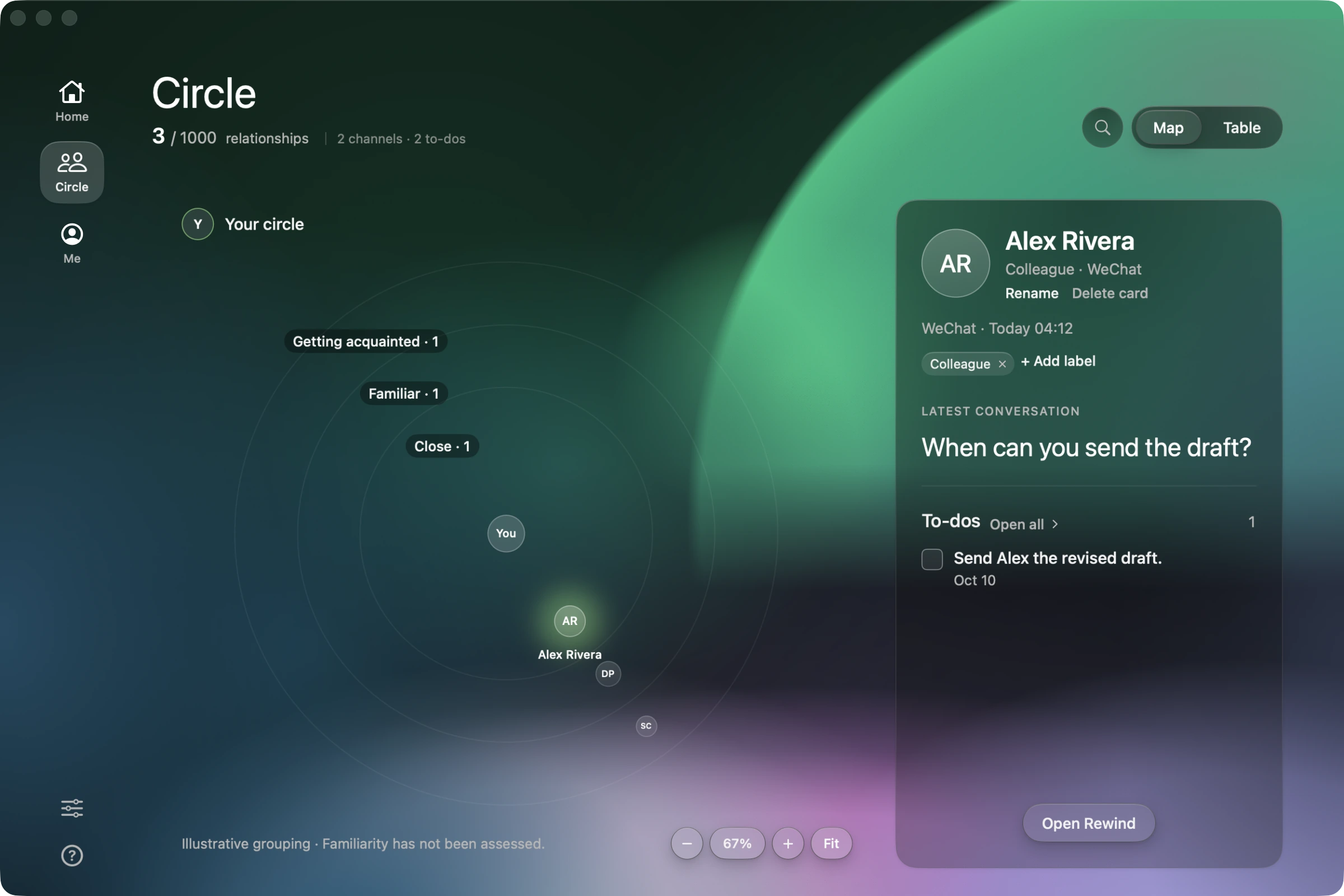Click the Open Rewind button
This screenshot has height=896, width=1344.
point(1089,823)
